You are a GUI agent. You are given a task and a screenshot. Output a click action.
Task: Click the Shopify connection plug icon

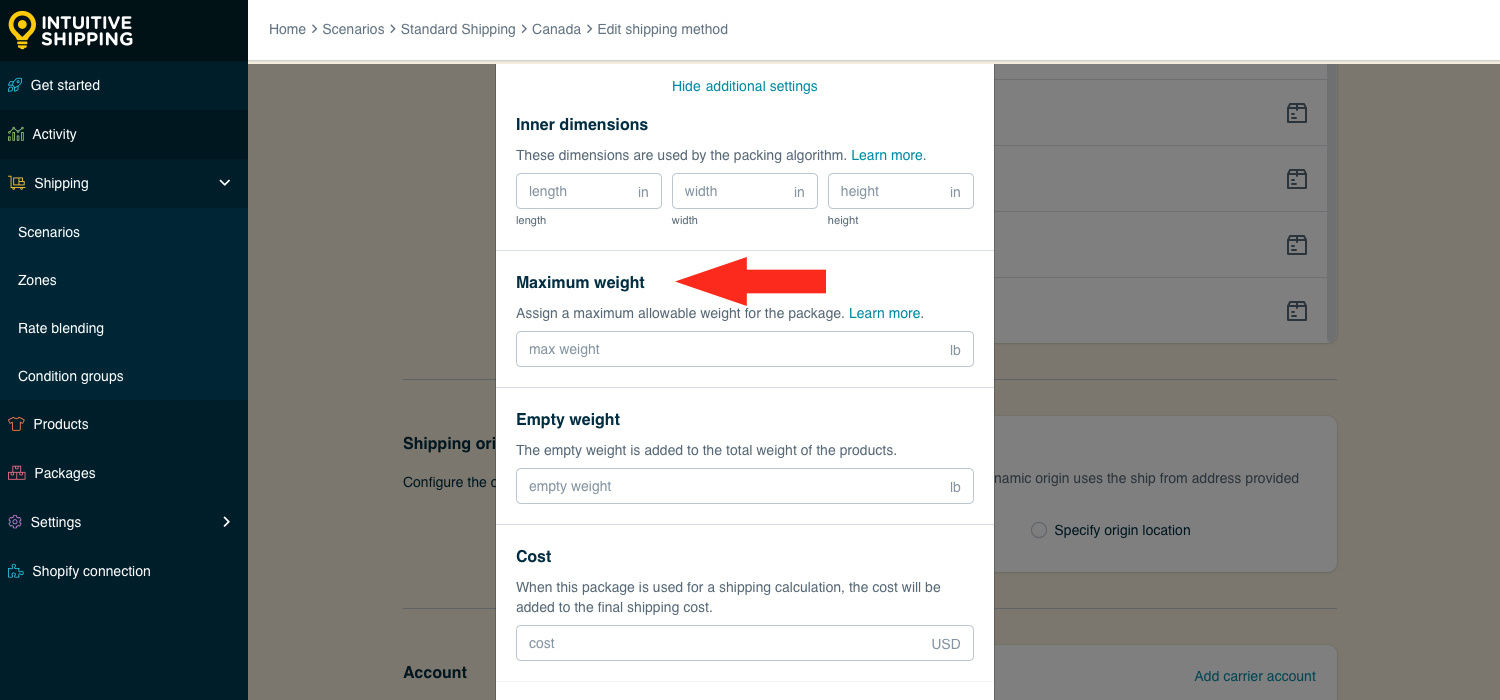point(15,571)
